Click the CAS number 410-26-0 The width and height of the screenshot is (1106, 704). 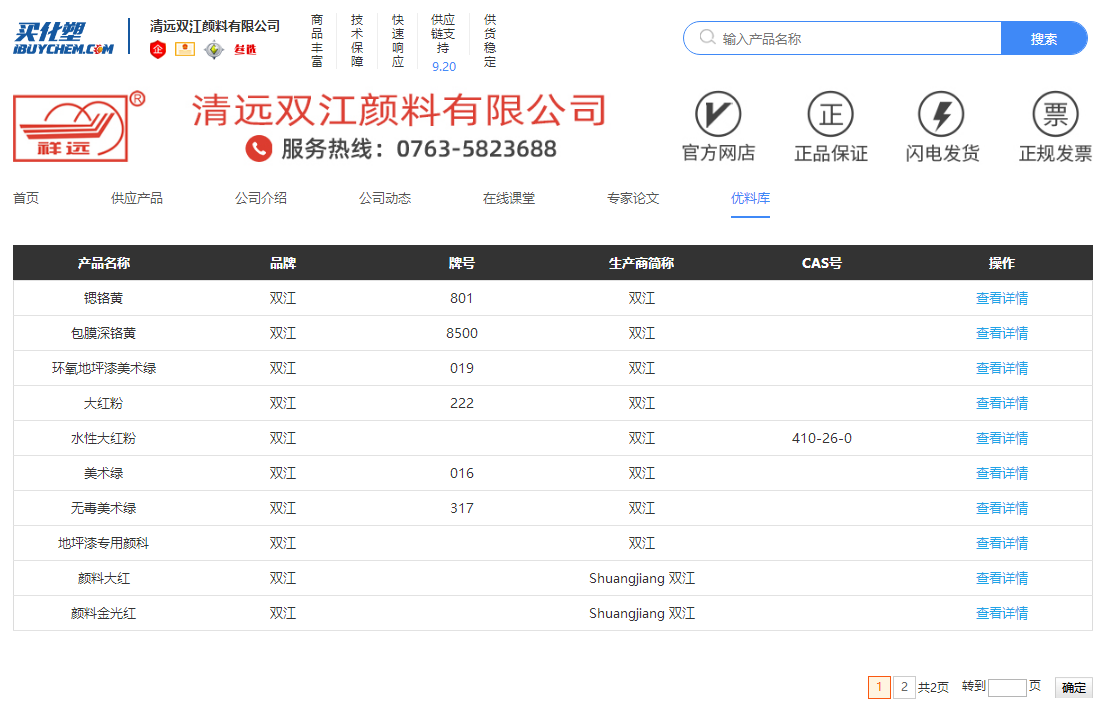point(822,438)
